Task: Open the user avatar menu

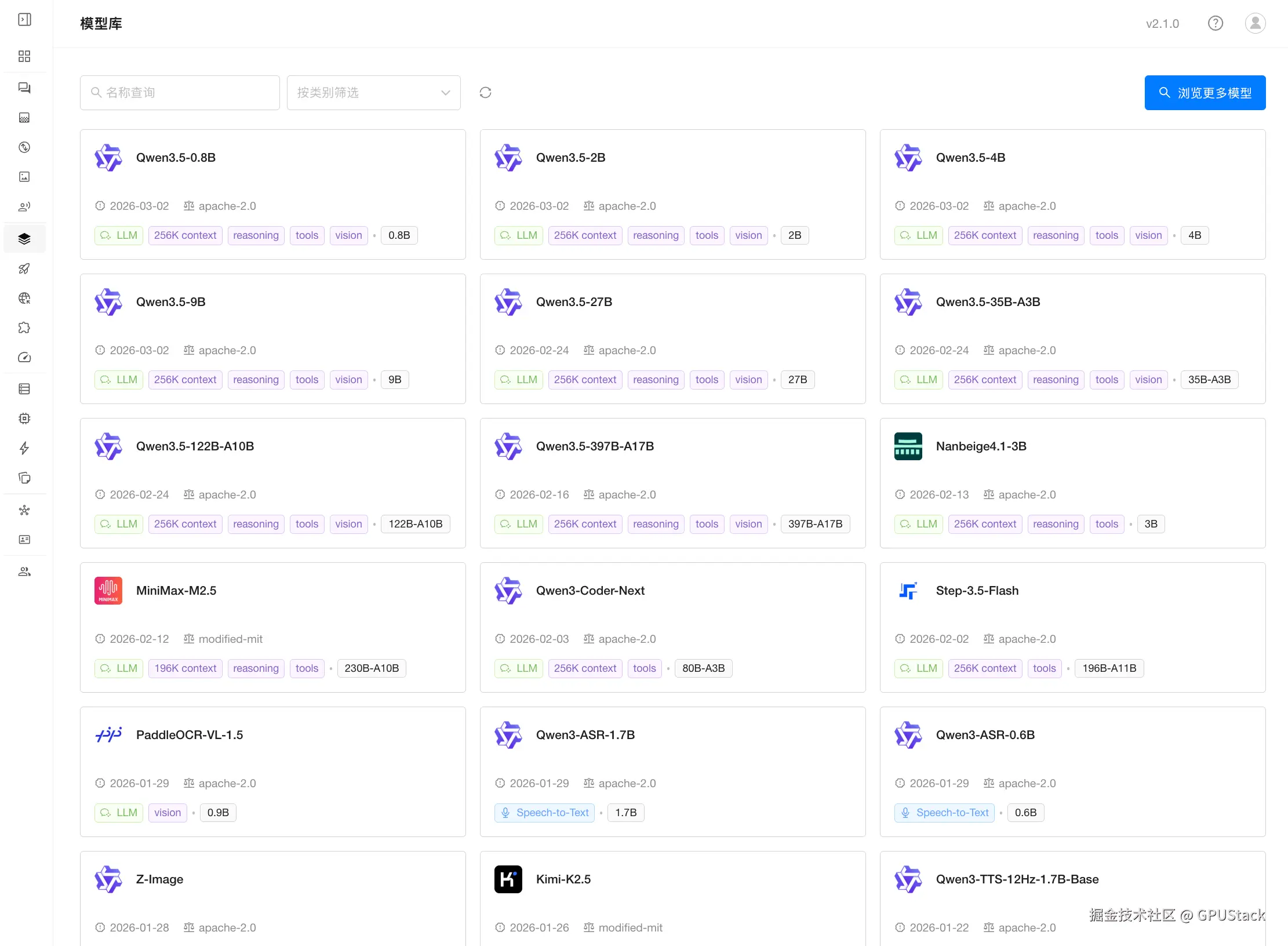Action: click(1255, 23)
